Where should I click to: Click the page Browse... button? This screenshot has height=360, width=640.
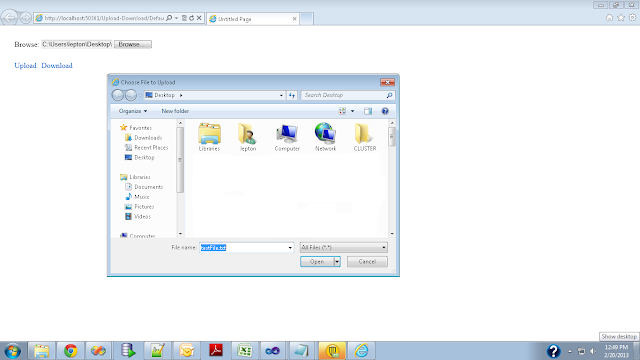tap(133, 44)
